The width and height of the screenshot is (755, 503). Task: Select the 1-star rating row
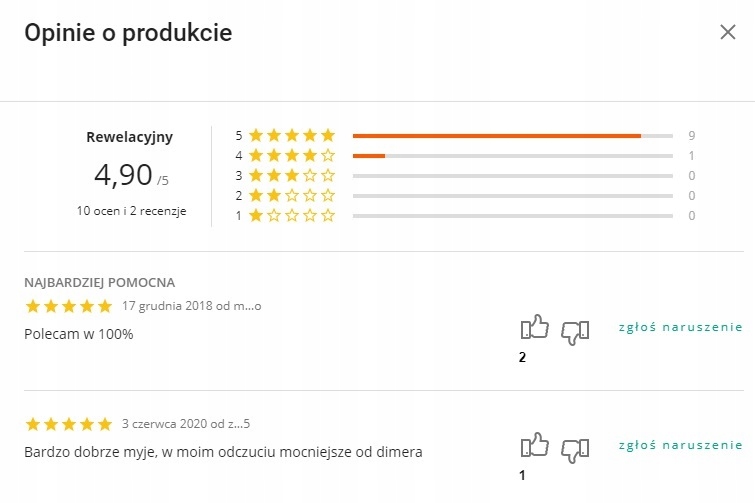(x=511, y=215)
